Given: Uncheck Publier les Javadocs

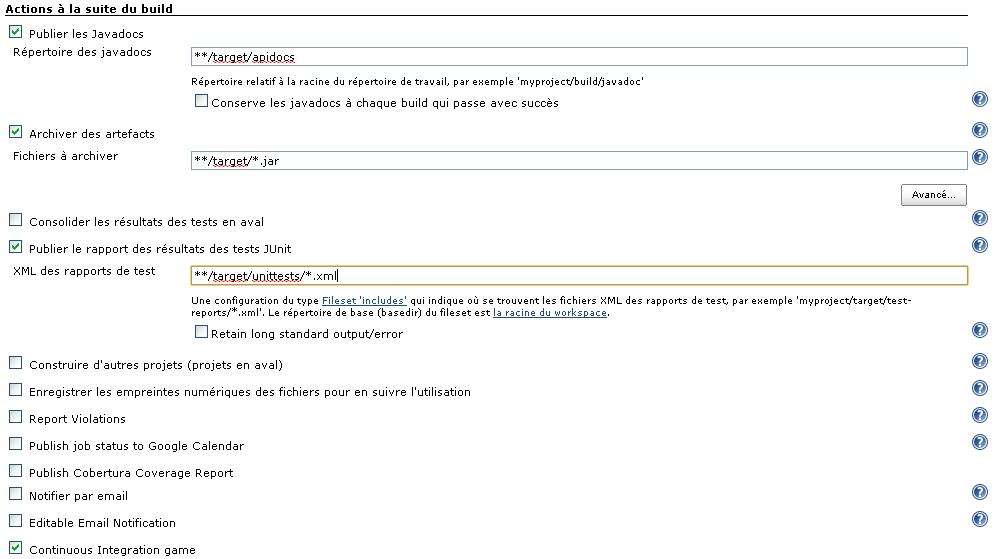Looking at the screenshot, I should 15,33.
